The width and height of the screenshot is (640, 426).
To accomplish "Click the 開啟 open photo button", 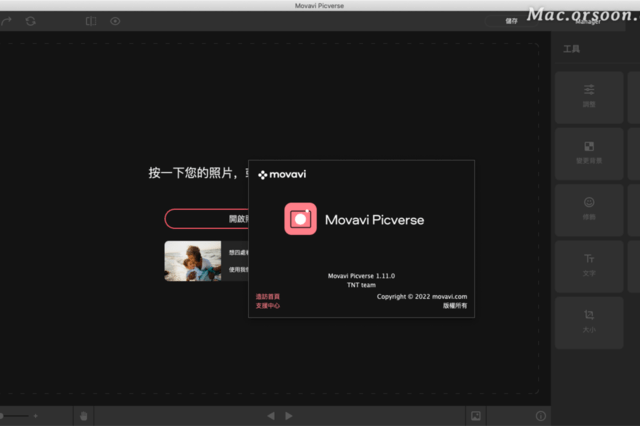I will [x=207, y=219].
